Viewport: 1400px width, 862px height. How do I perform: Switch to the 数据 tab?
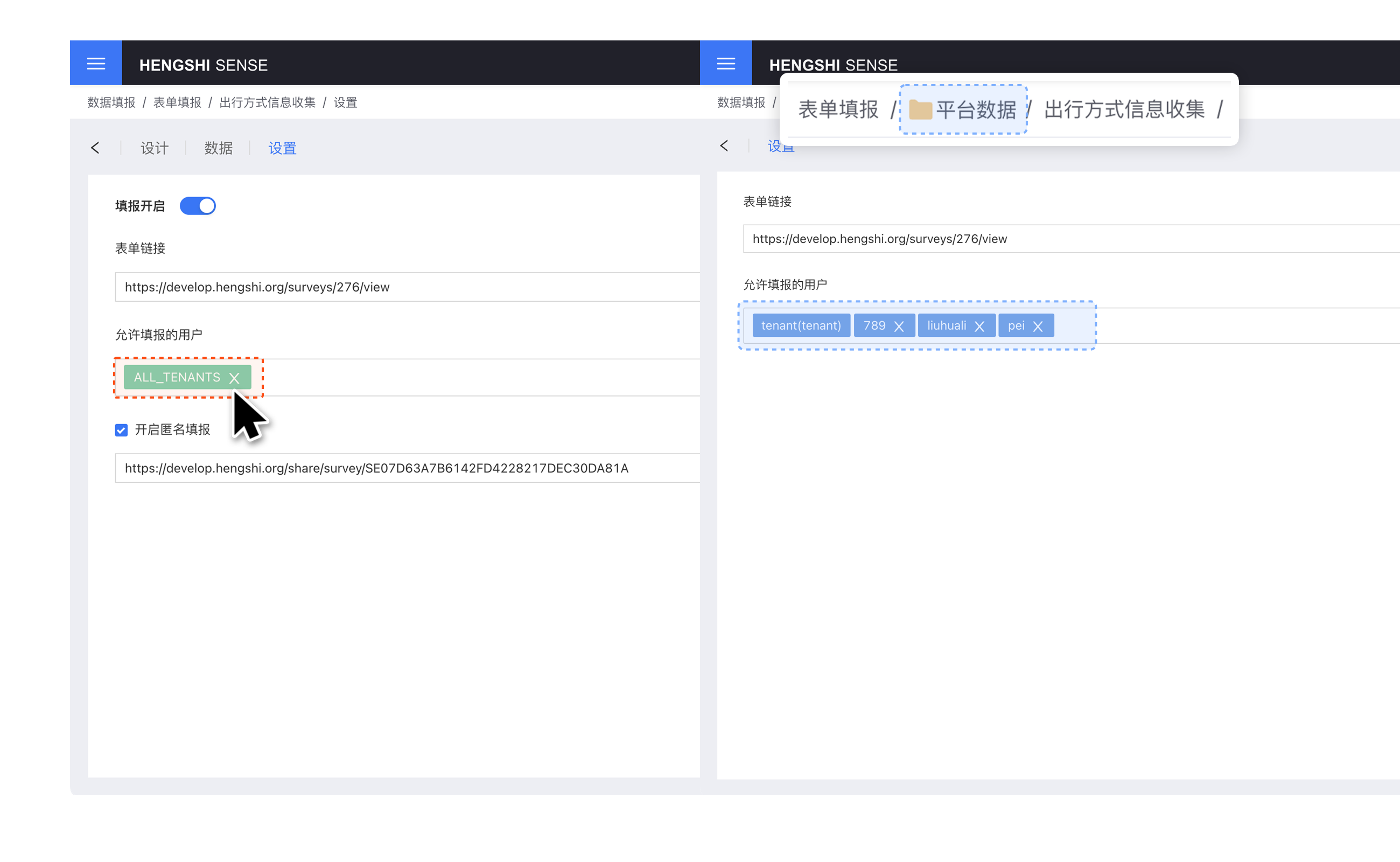(x=218, y=148)
